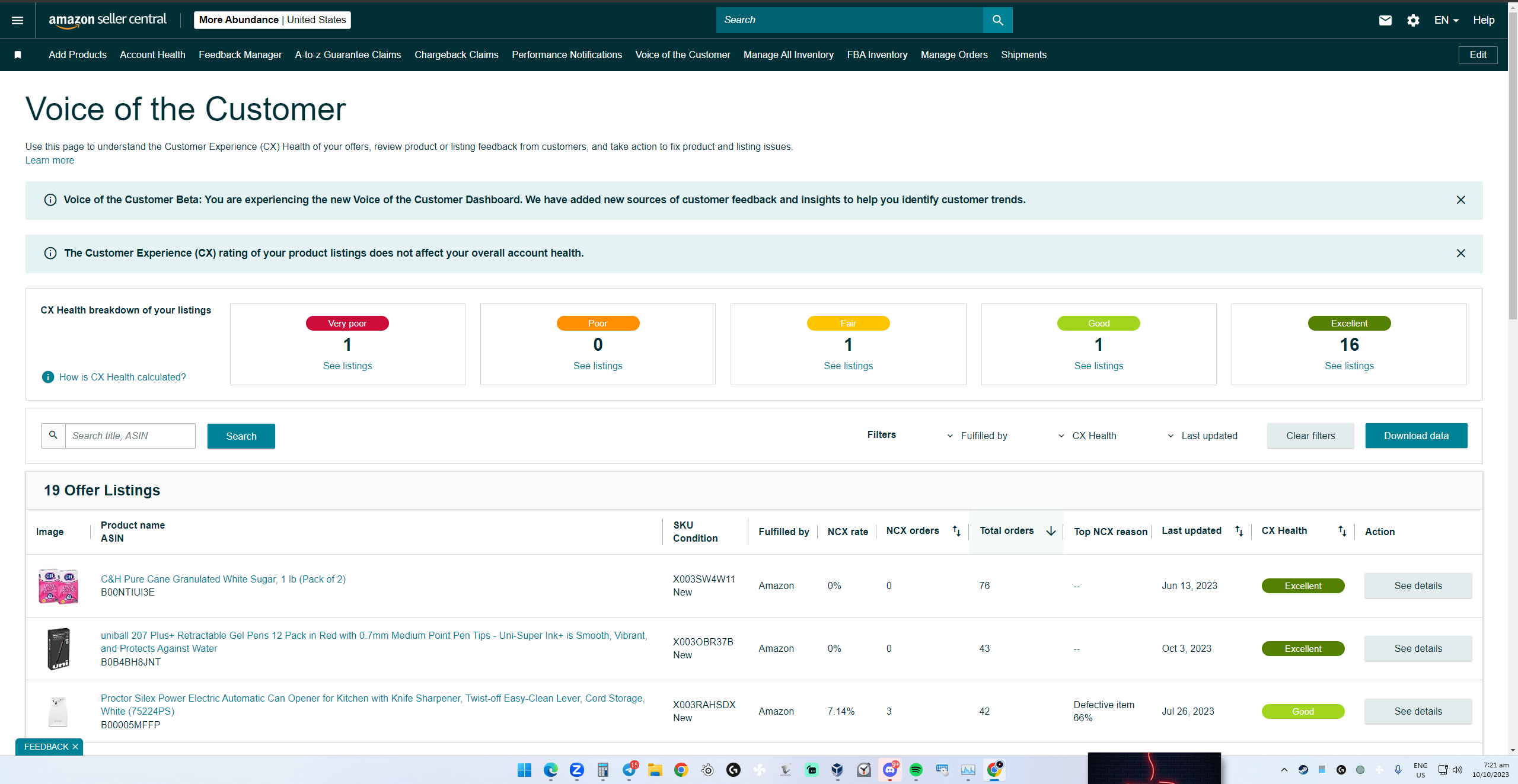This screenshot has width=1518, height=784.
Task: Open the messages envelope icon
Action: (x=1385, y=20)
